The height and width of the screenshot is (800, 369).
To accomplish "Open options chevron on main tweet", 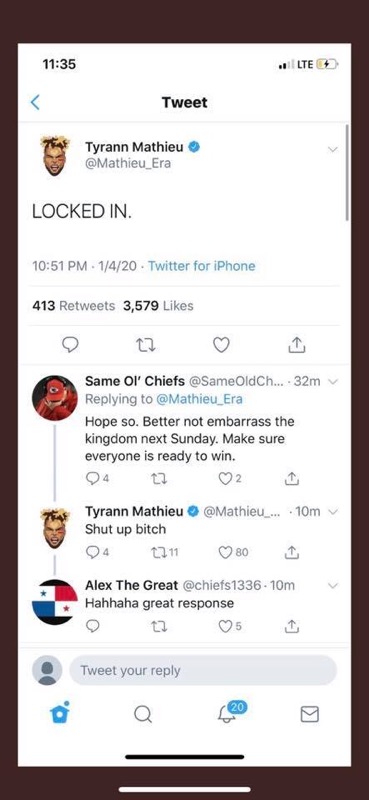I will (x=333, y=149).
